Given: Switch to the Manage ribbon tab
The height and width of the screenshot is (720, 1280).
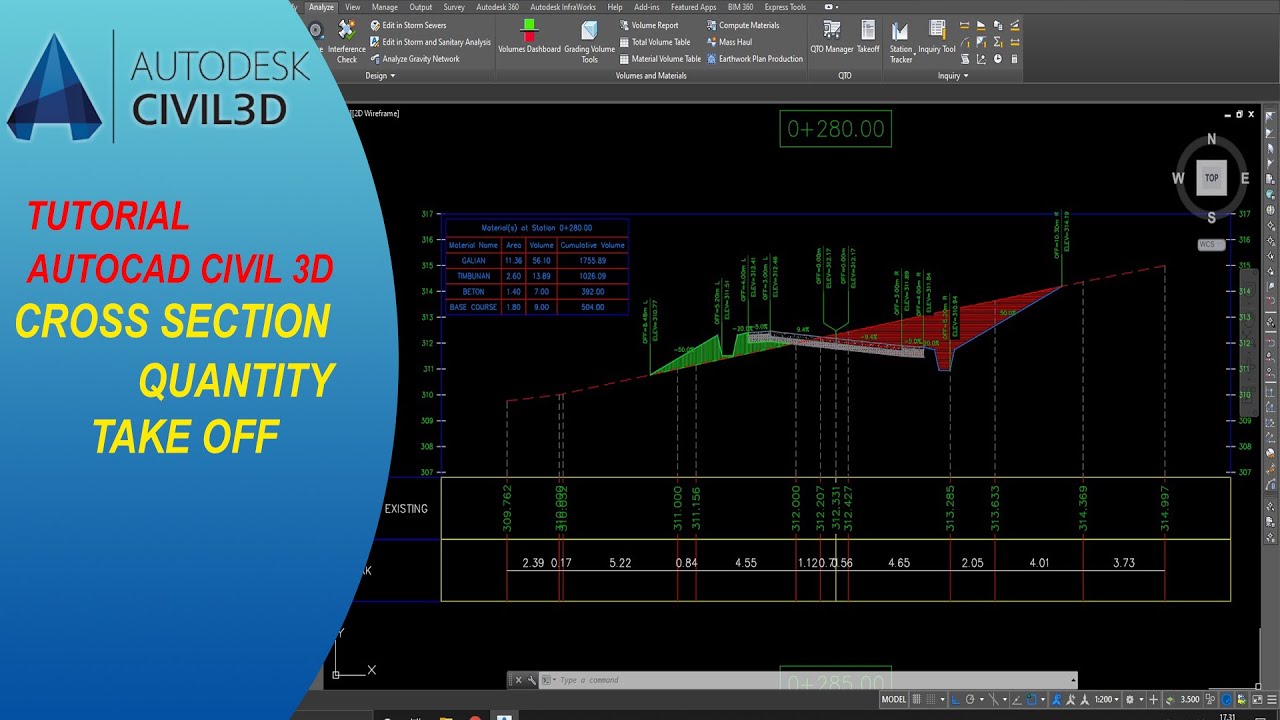Looking at the screenshot, I should [385, 7].
